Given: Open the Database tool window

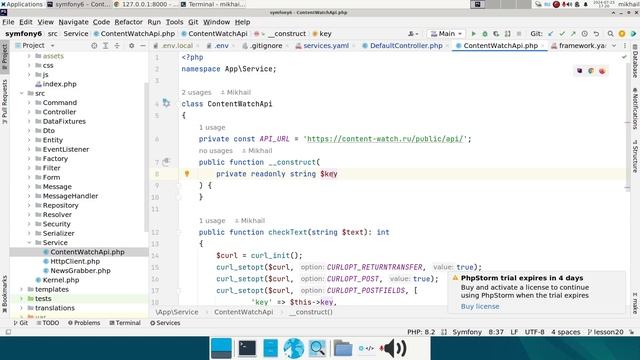Looking at the screenshot, I should (x=635, y=61).
